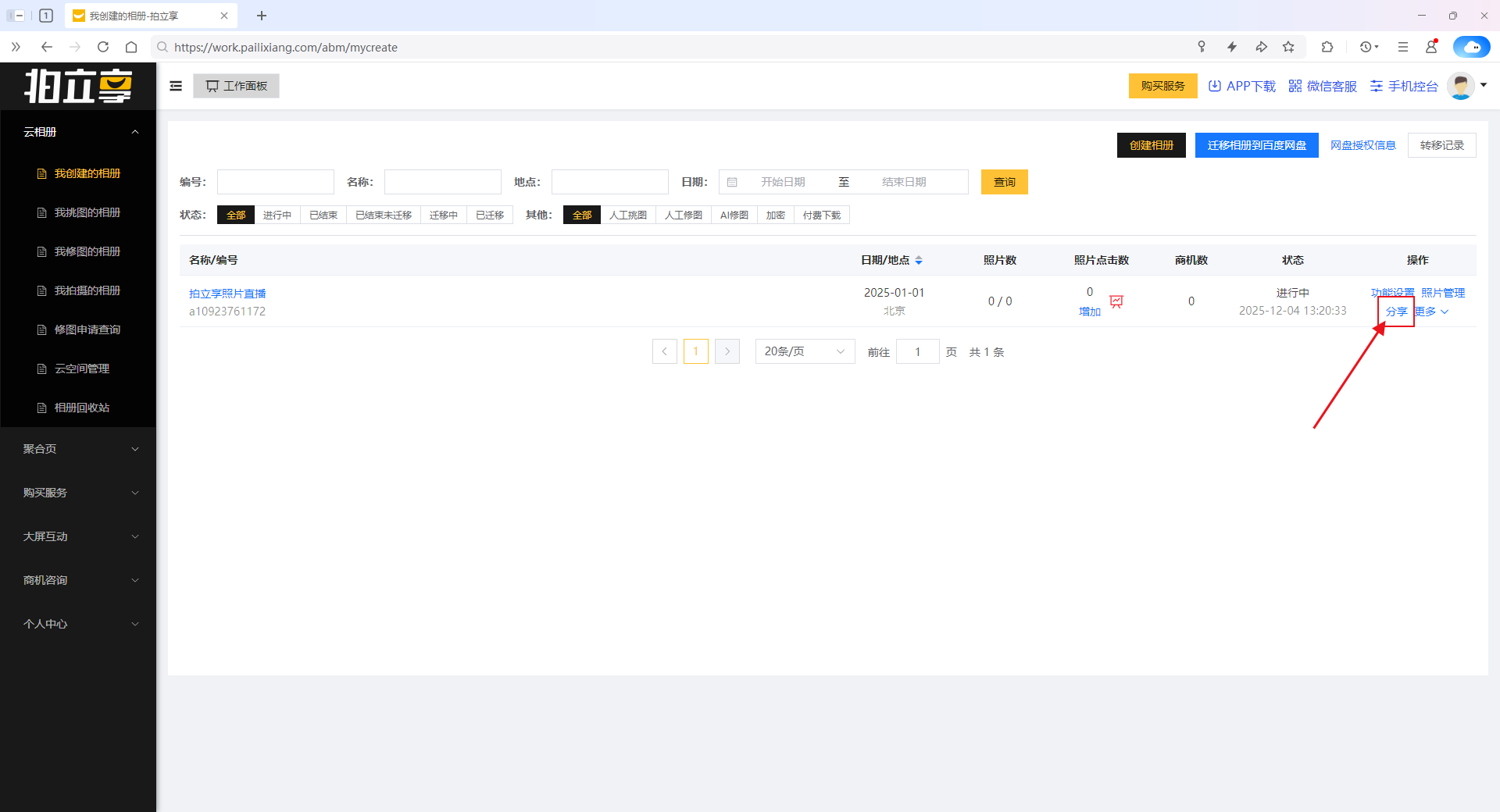Open 我挑图的相册 in the sidebar
Viewport: 1500px width, 812px height.
(87, 212)
